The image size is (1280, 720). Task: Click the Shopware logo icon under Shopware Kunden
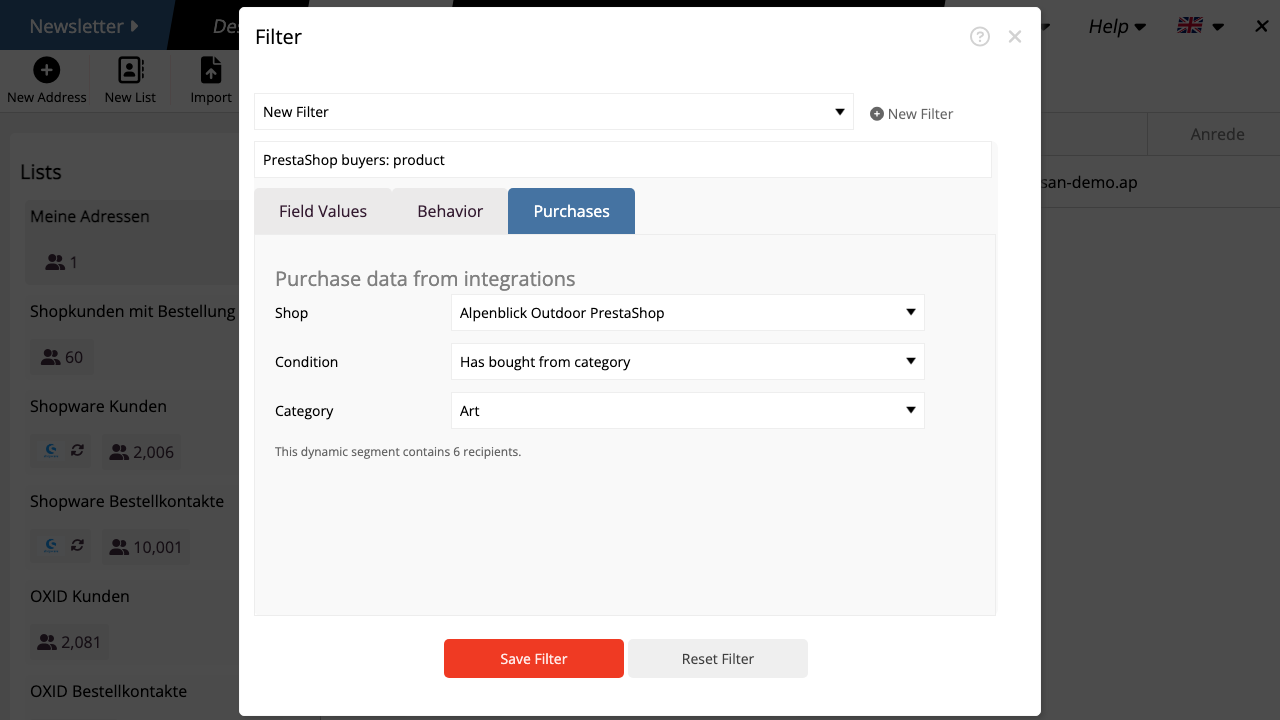click(x=52, y=451)
